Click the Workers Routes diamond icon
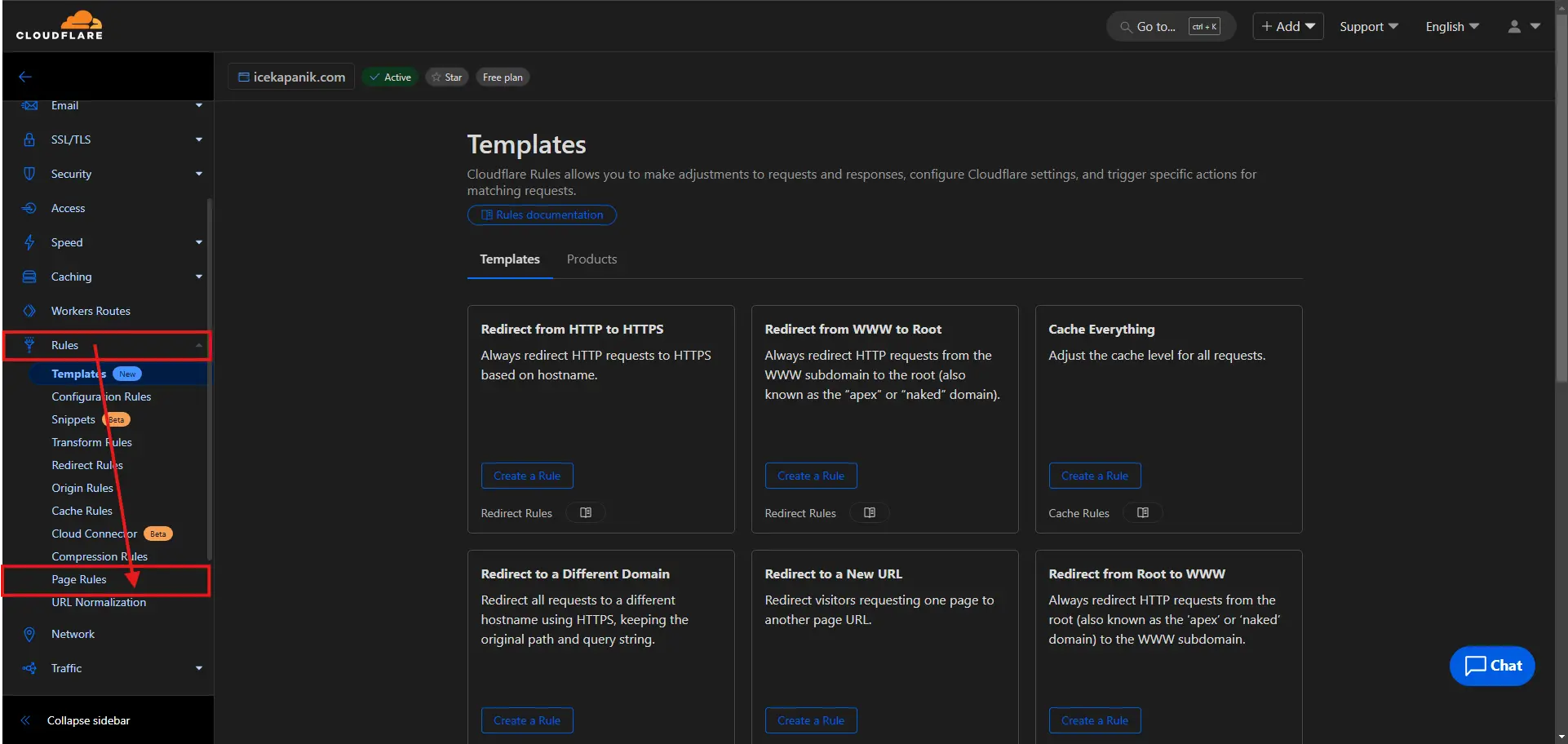Screen dimensions: 1568x744 point(29,311)
